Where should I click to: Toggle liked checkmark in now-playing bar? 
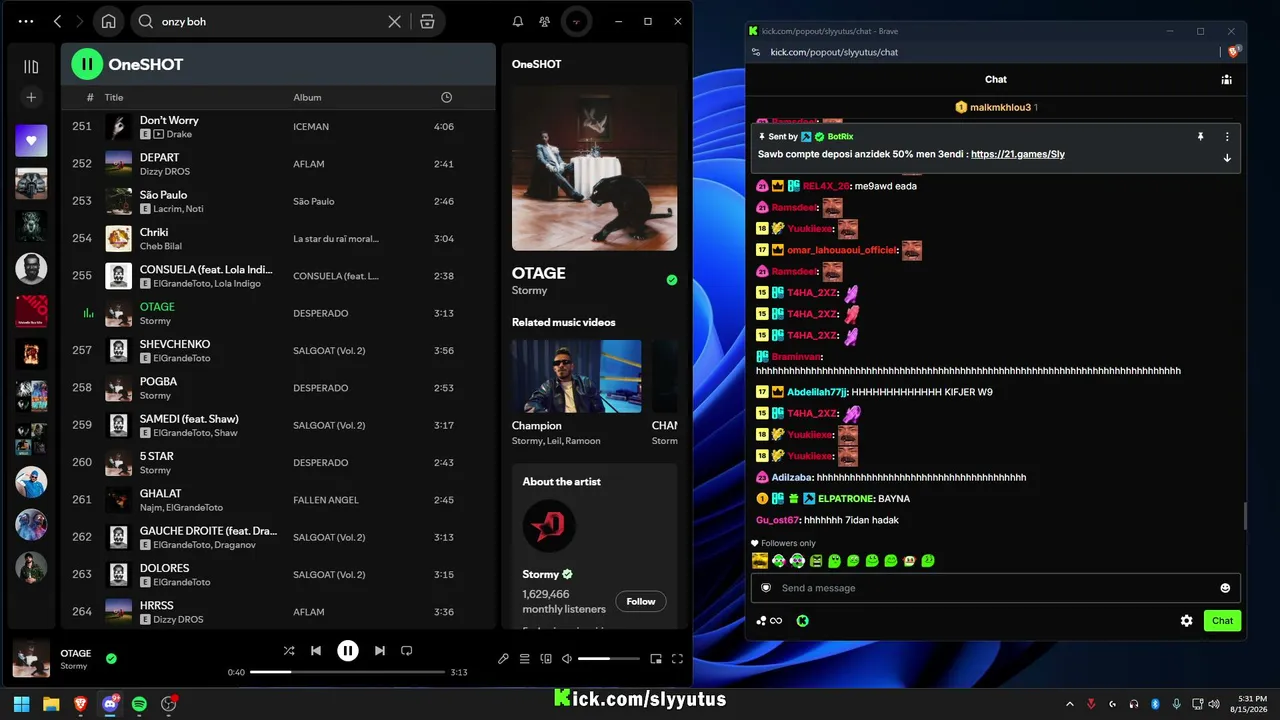(111, 658)
